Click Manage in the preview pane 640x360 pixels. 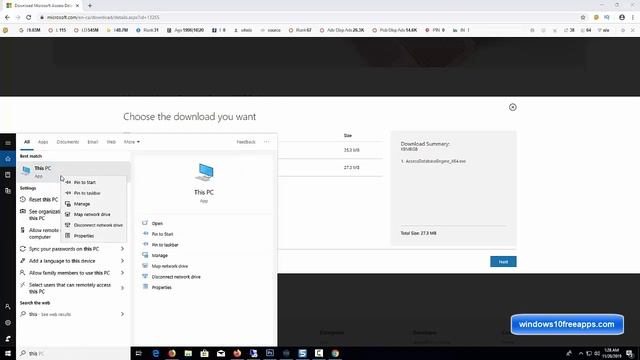(160, 255)
